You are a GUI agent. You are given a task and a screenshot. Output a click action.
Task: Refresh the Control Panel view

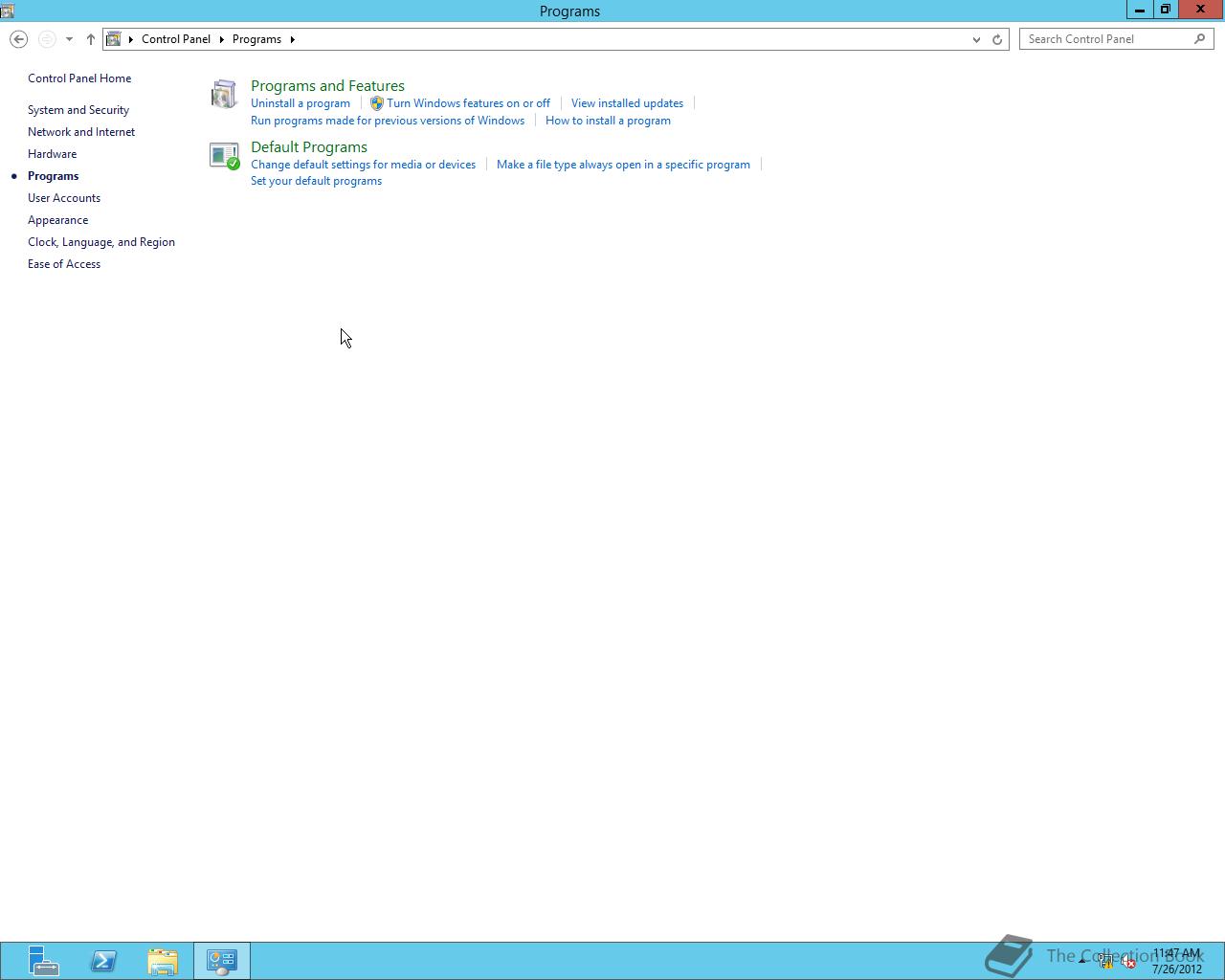[x=997, y=39]
